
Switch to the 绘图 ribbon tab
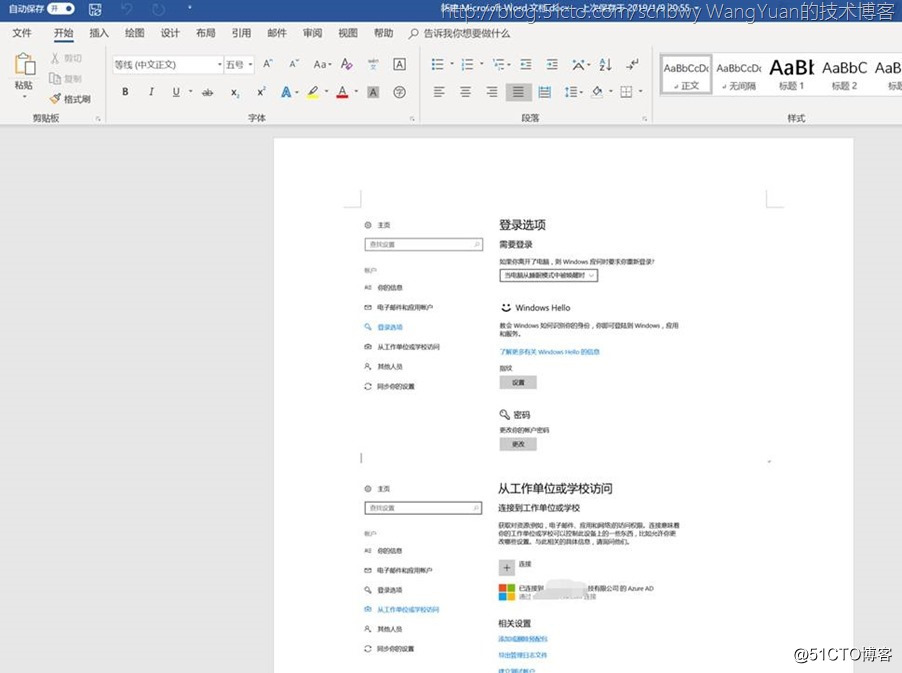click(x=135, y=33)
